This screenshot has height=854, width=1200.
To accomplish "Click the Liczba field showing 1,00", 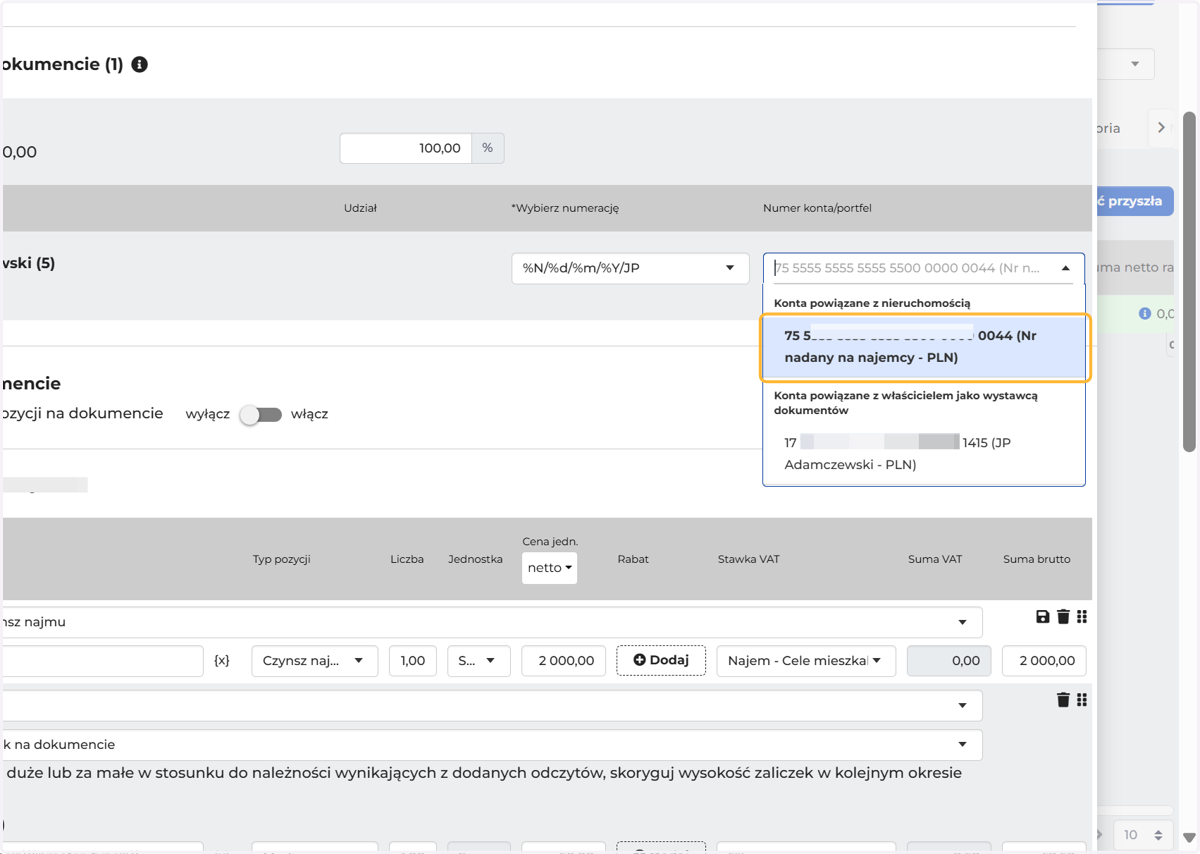I will pyautogui.click(x=413, y=661).
